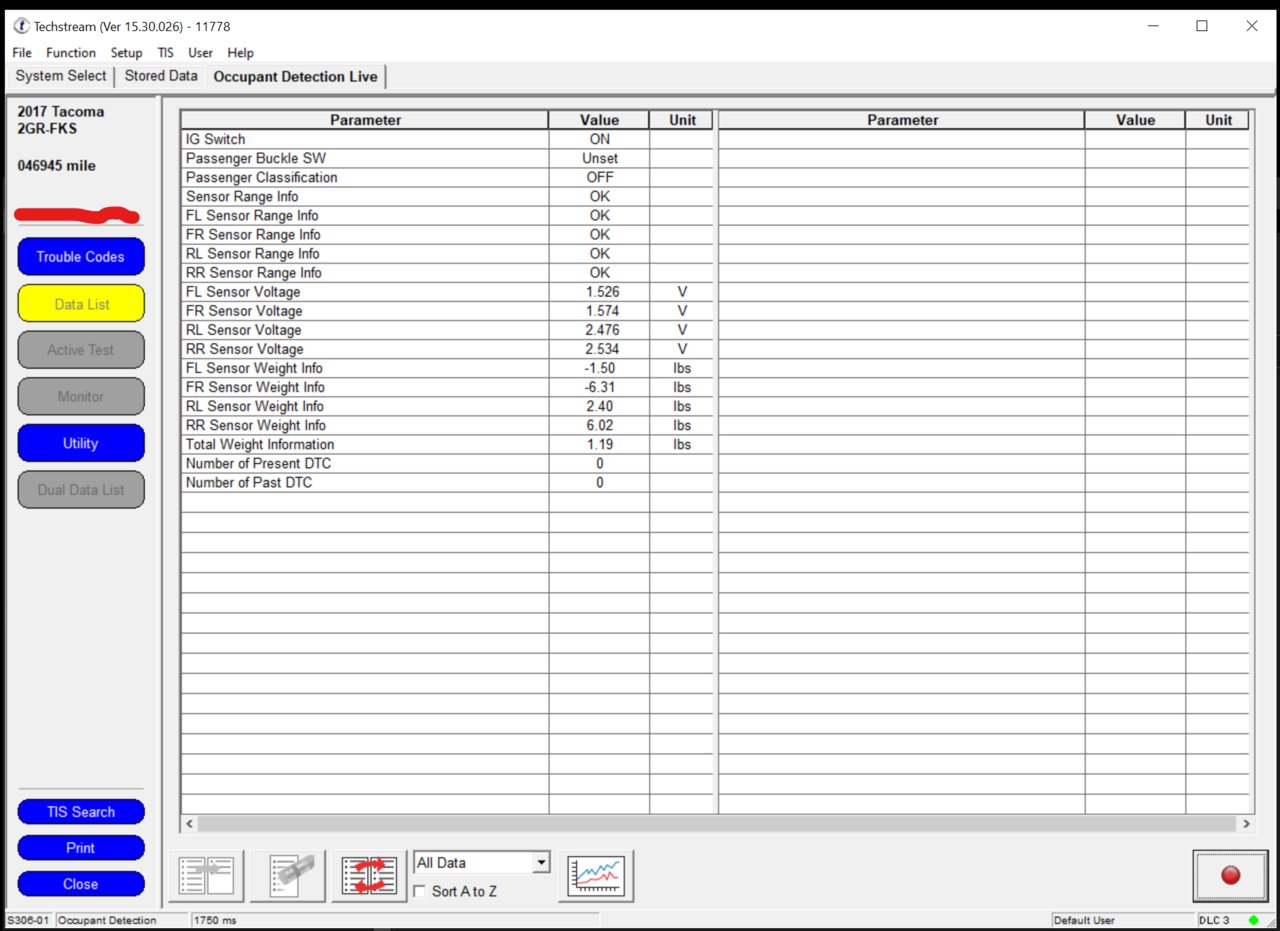Click the left Parameter column header
This screenshot has height=931, width=1280.
(x=365, y=120)
